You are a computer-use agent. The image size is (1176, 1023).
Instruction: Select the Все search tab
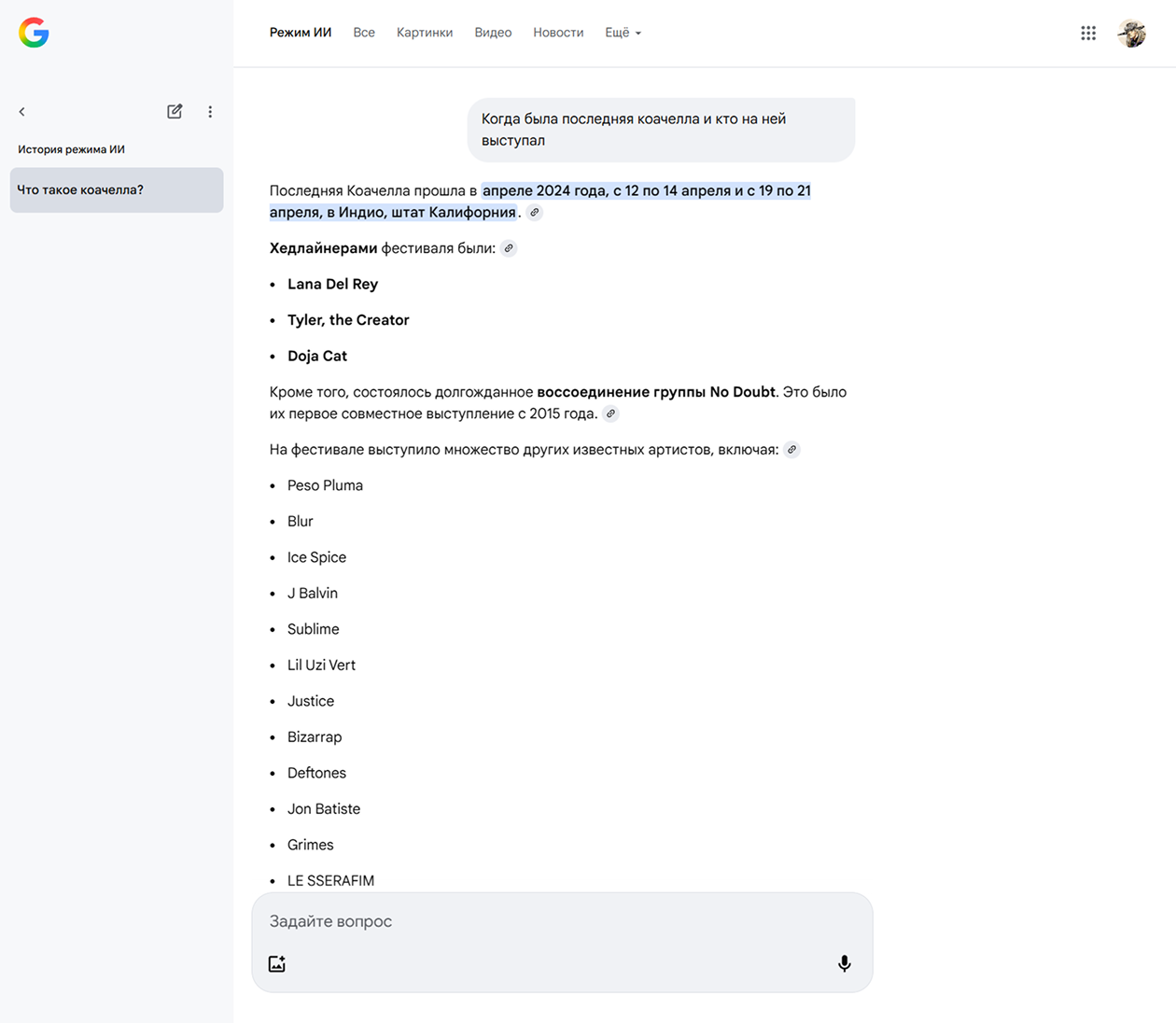point(364,33)
